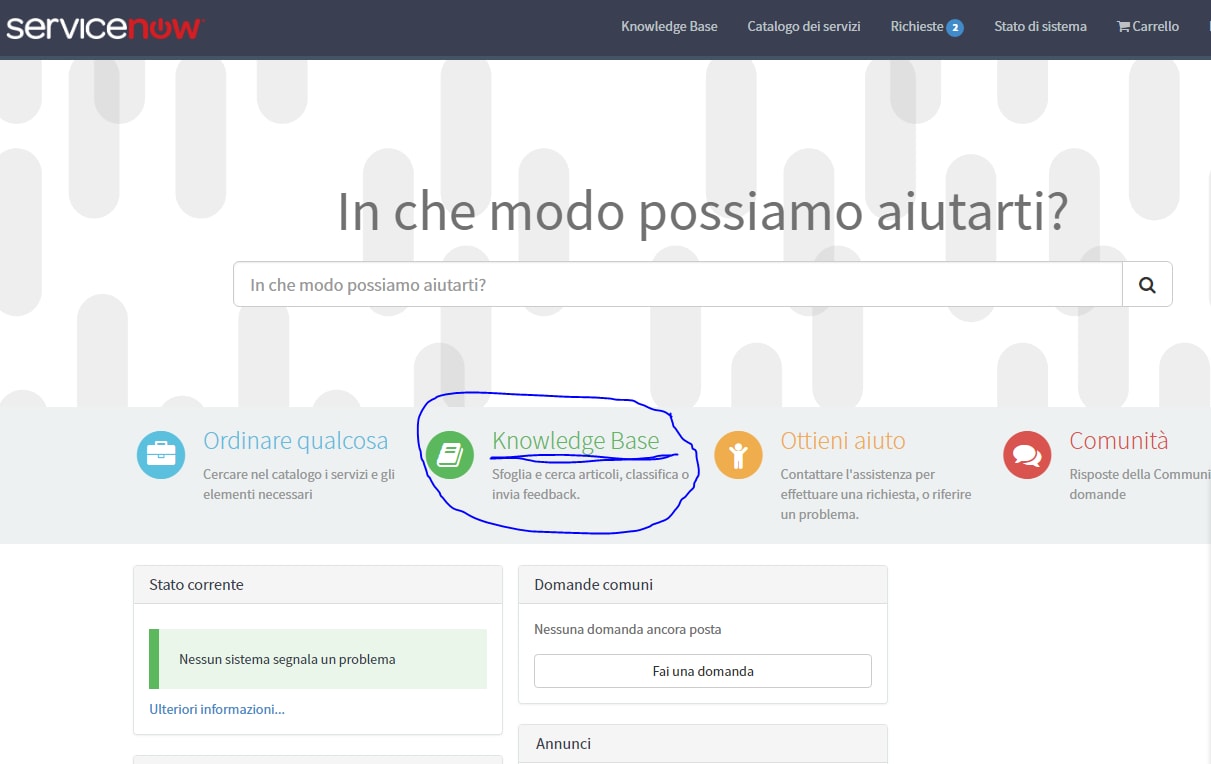1211x764 pixels.
Task: Open the Carrello cart menu item
Action: tap(1148, 26)
